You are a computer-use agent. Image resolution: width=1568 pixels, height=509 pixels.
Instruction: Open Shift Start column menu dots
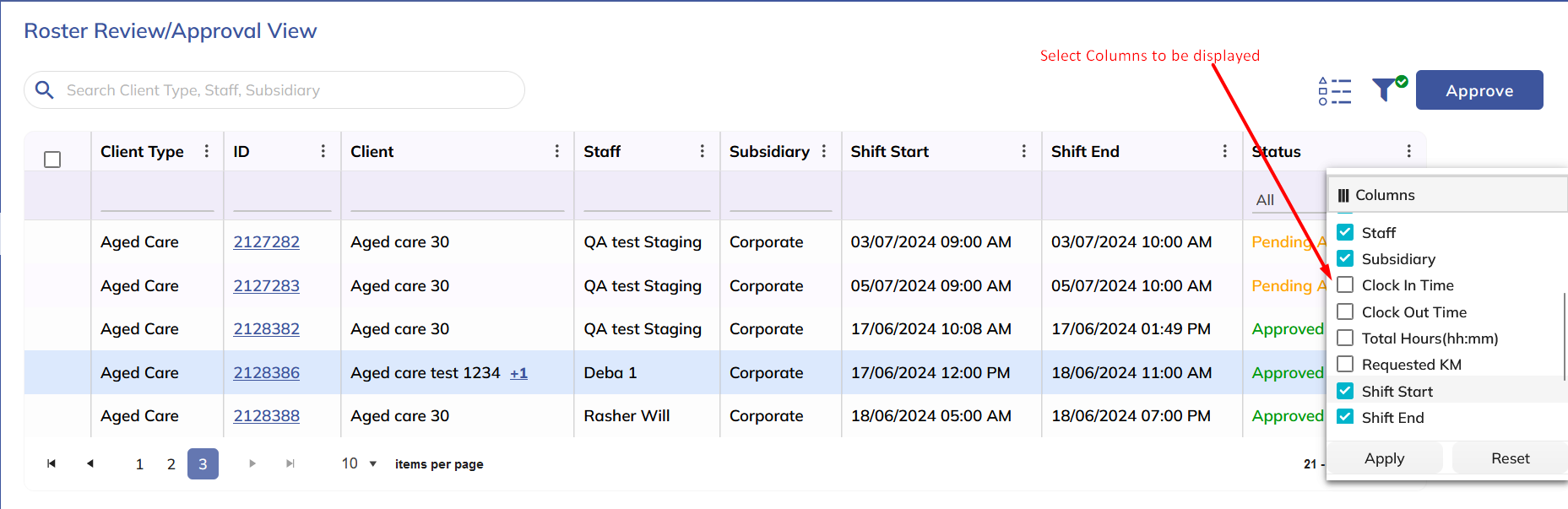click(x=1023, y=151)
